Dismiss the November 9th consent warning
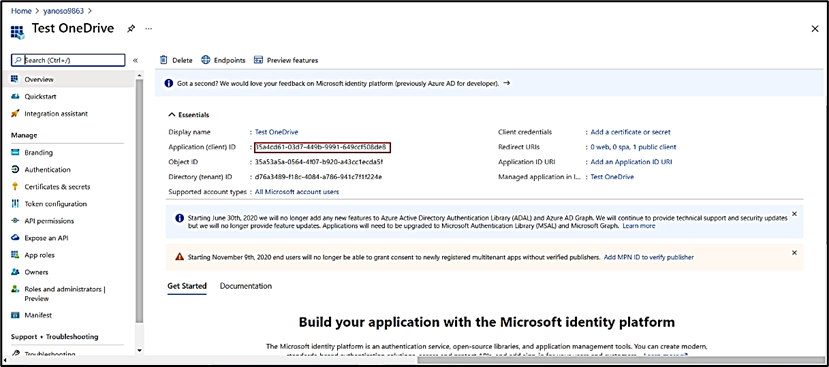829x367 pixels. pos(794,253)
